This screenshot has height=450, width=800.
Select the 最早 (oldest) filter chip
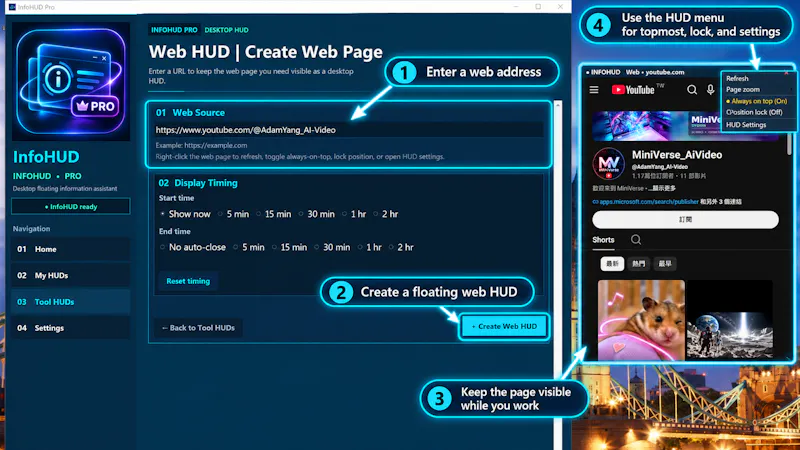coord(665,264)
